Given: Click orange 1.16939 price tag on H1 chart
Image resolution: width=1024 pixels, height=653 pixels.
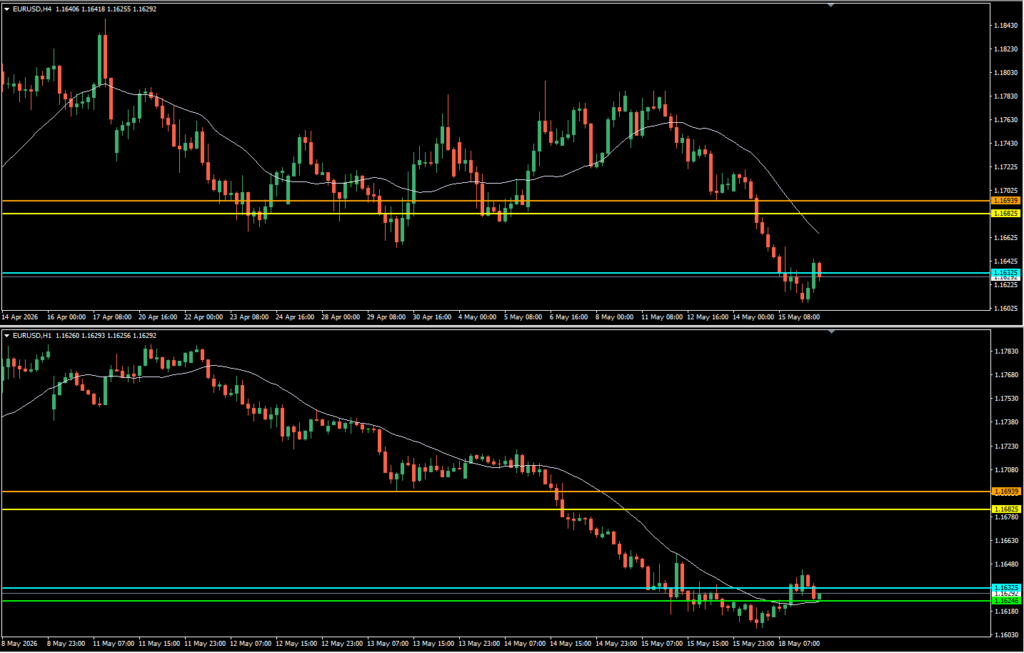Looking at the screenshot, I should [x=1005, y=491].
